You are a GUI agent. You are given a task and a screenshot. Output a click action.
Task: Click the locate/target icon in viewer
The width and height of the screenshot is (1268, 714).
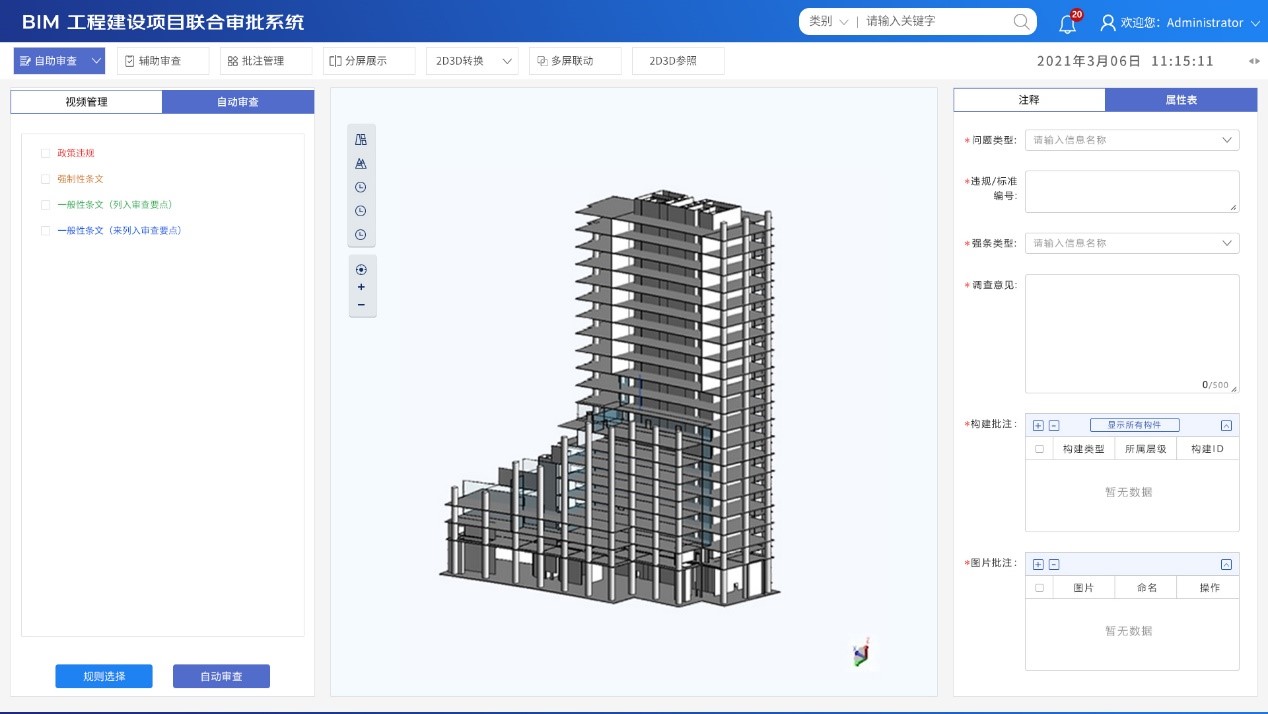coord(361,269)
